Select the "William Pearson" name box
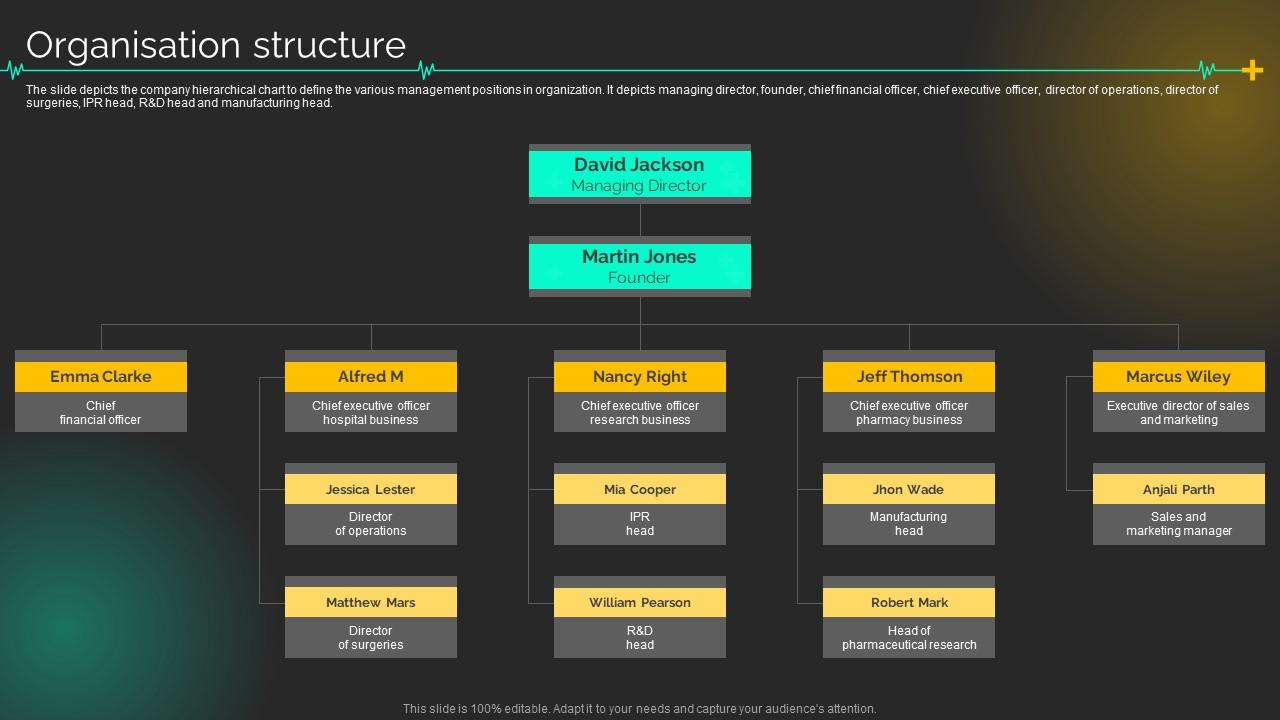This screenshot has width=1280, height=720. (640, 602)
